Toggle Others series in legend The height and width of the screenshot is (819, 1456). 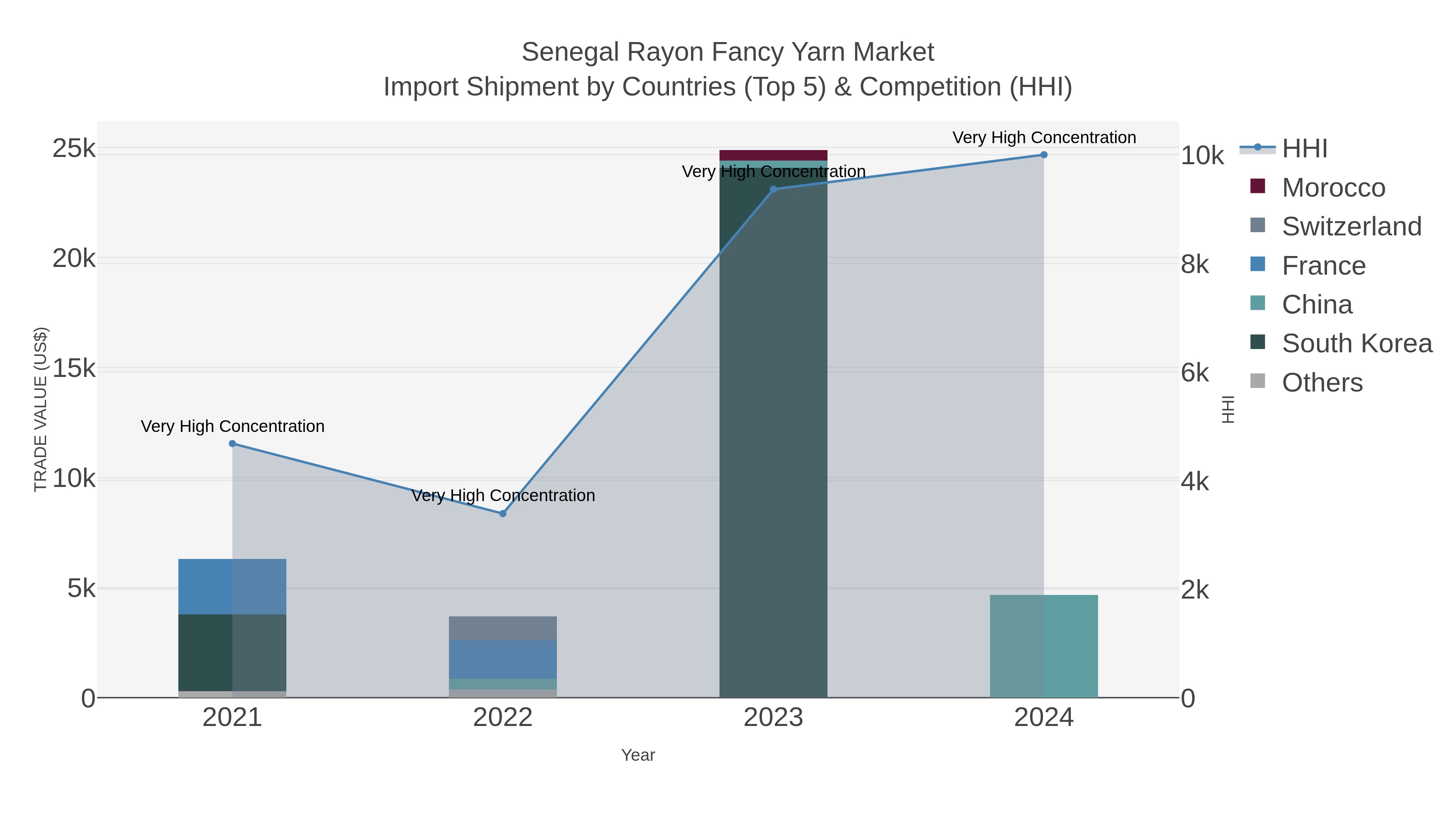pyautogui.click(x=1306, y=383)
